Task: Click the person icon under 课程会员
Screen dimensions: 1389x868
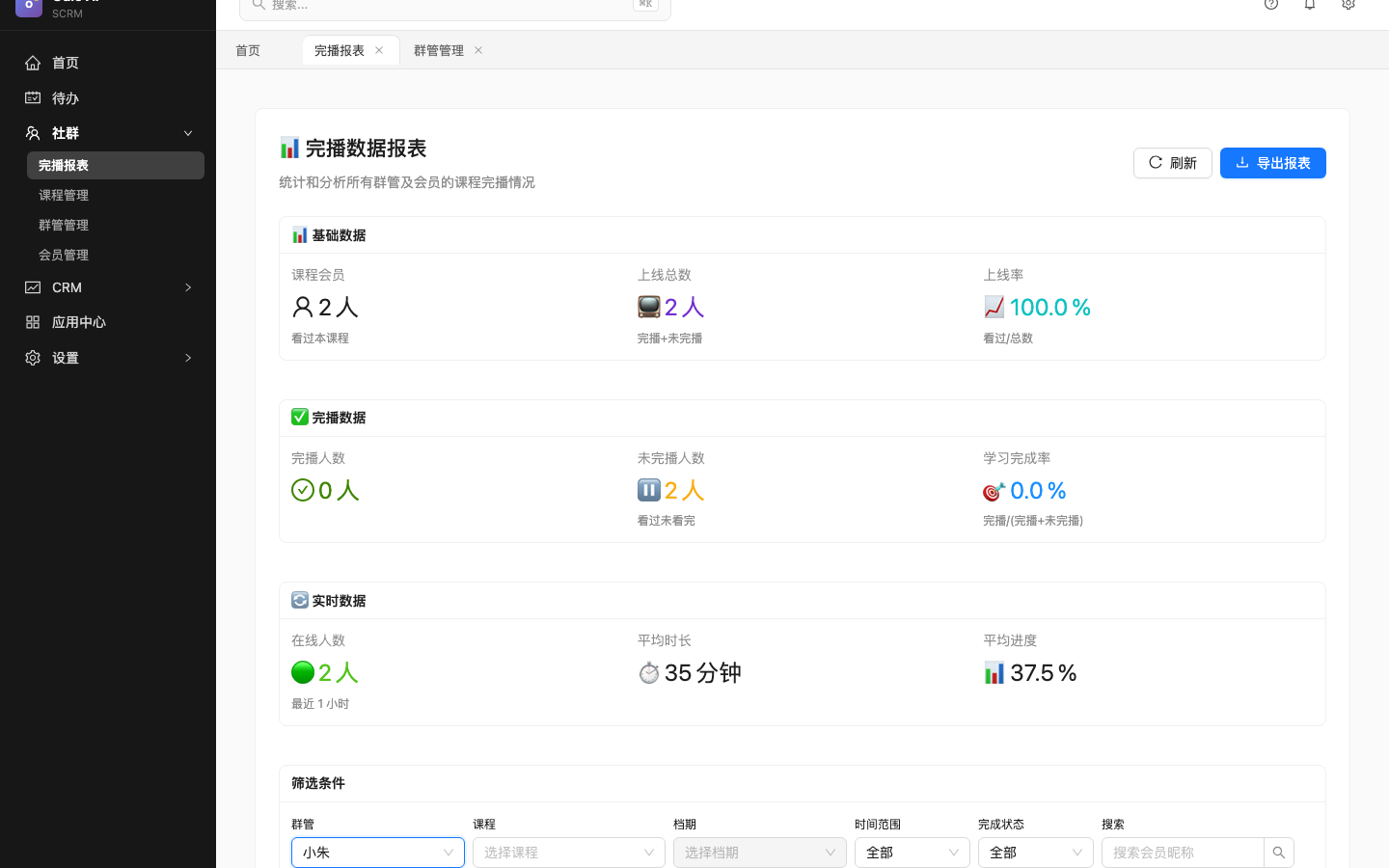Action: coord(303,308)
